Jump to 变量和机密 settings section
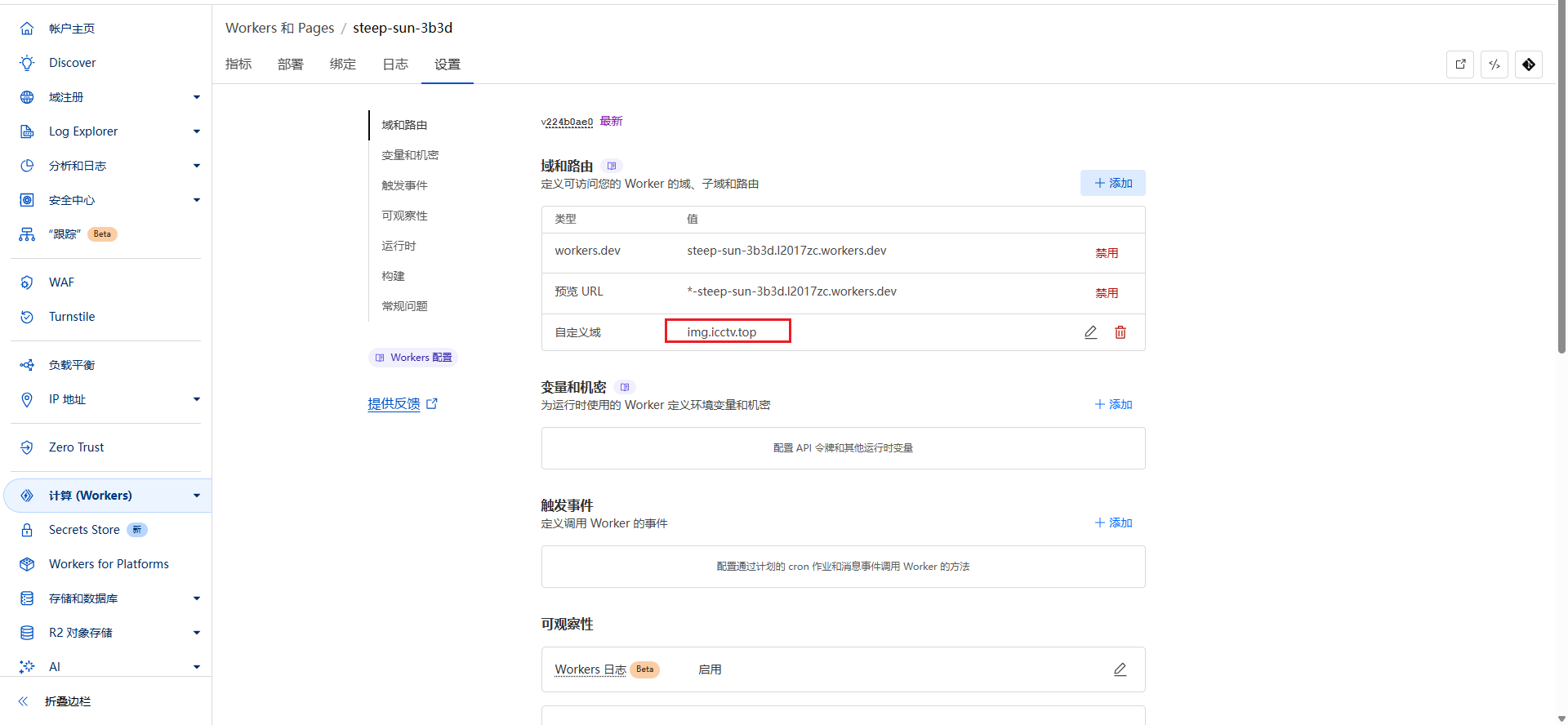Viewport: 1568px width, 725px height. tap(410, 155)
